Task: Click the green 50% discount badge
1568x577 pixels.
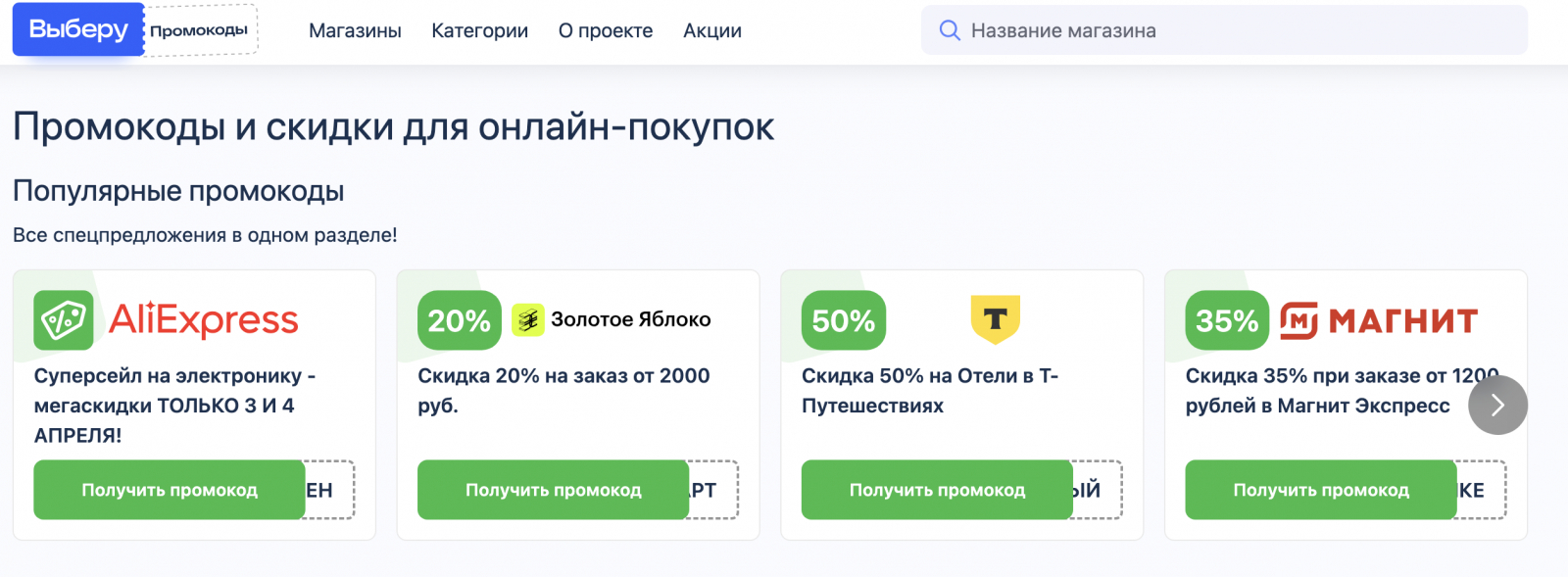Action: click(843, 320)
